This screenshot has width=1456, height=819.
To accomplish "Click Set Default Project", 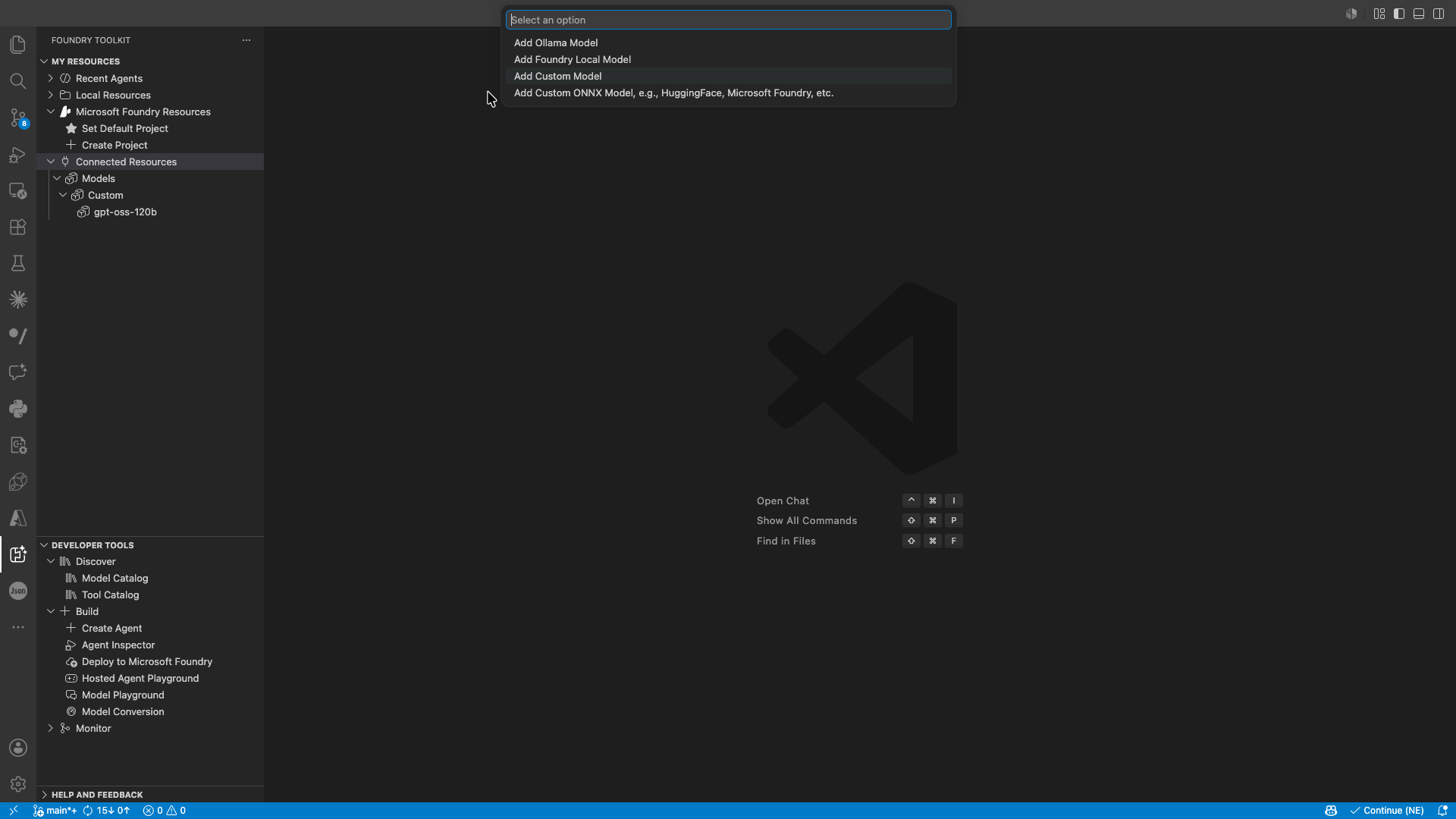I will point(125,128).
